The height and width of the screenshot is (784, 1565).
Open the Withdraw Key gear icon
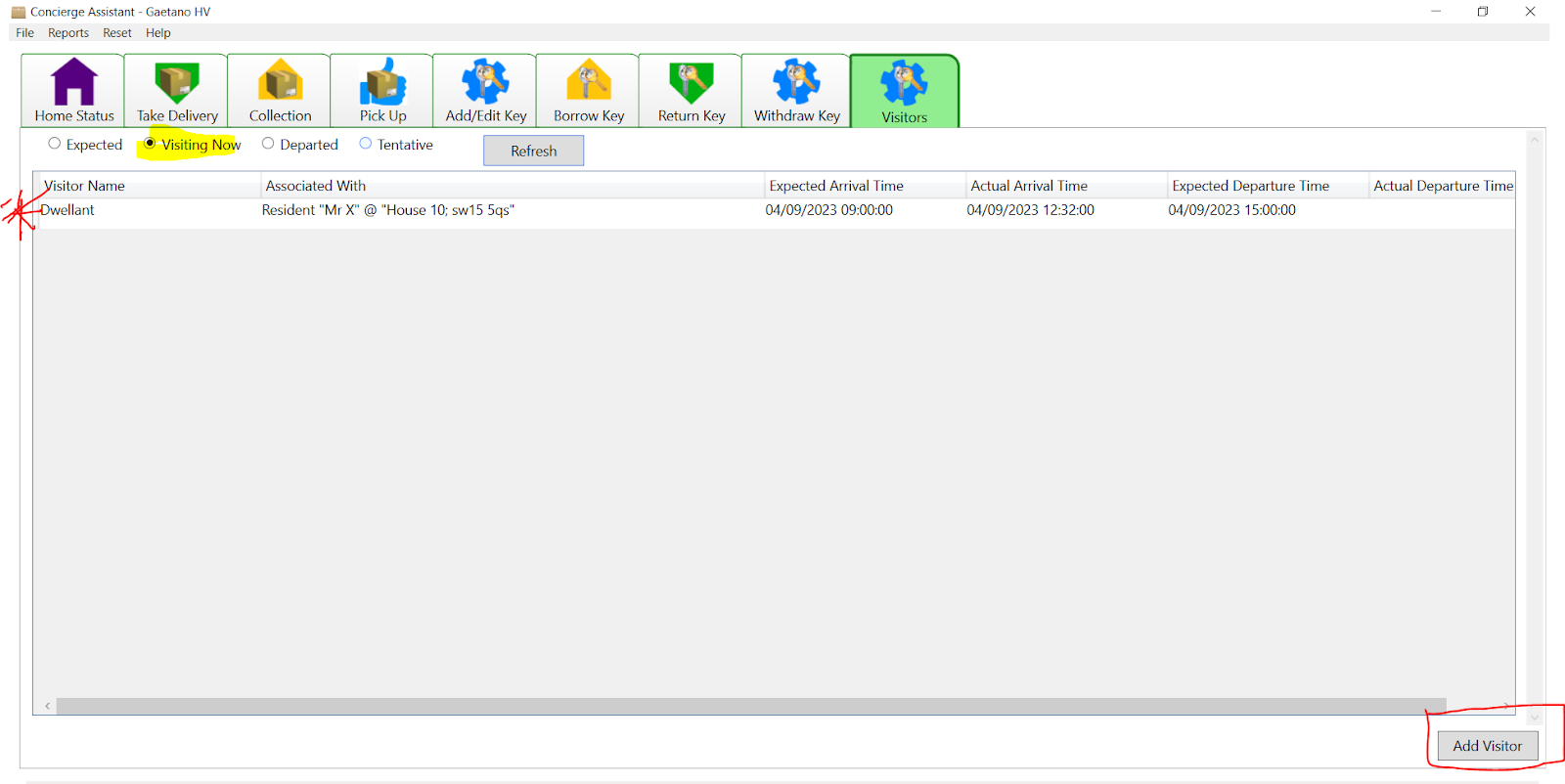796,81
